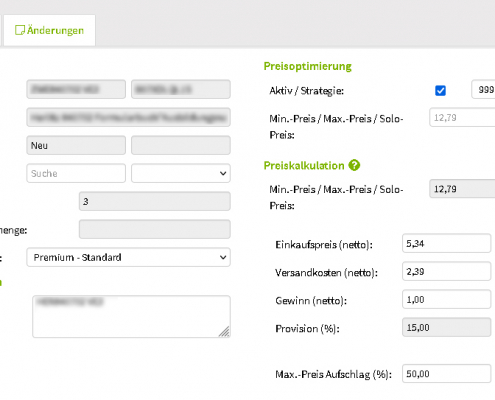The height and width of the screenshot is (400, 495).
Task: Expand the Premium - Standard dropdown
Action: click(x=128, y=257)
